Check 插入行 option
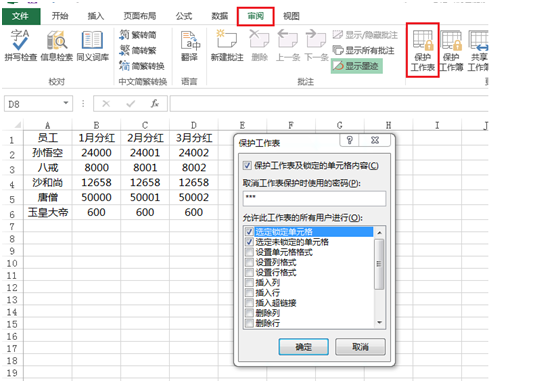 pyautogui.click(x=249, y=293)
